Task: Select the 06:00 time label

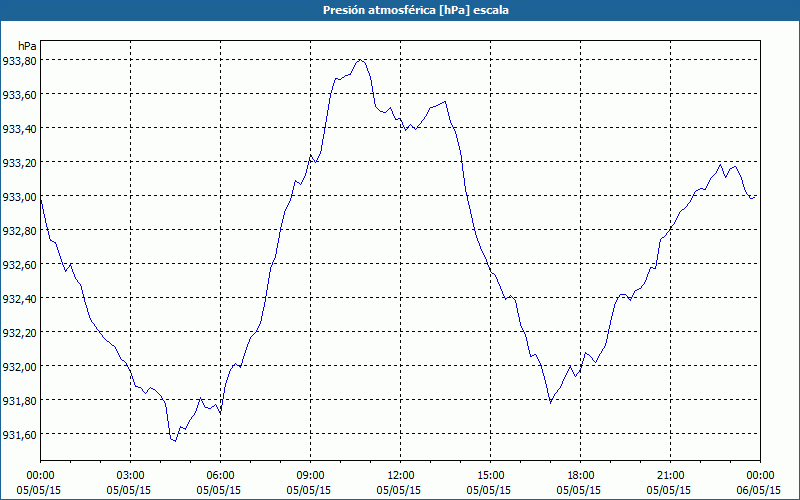Action: 220,476
